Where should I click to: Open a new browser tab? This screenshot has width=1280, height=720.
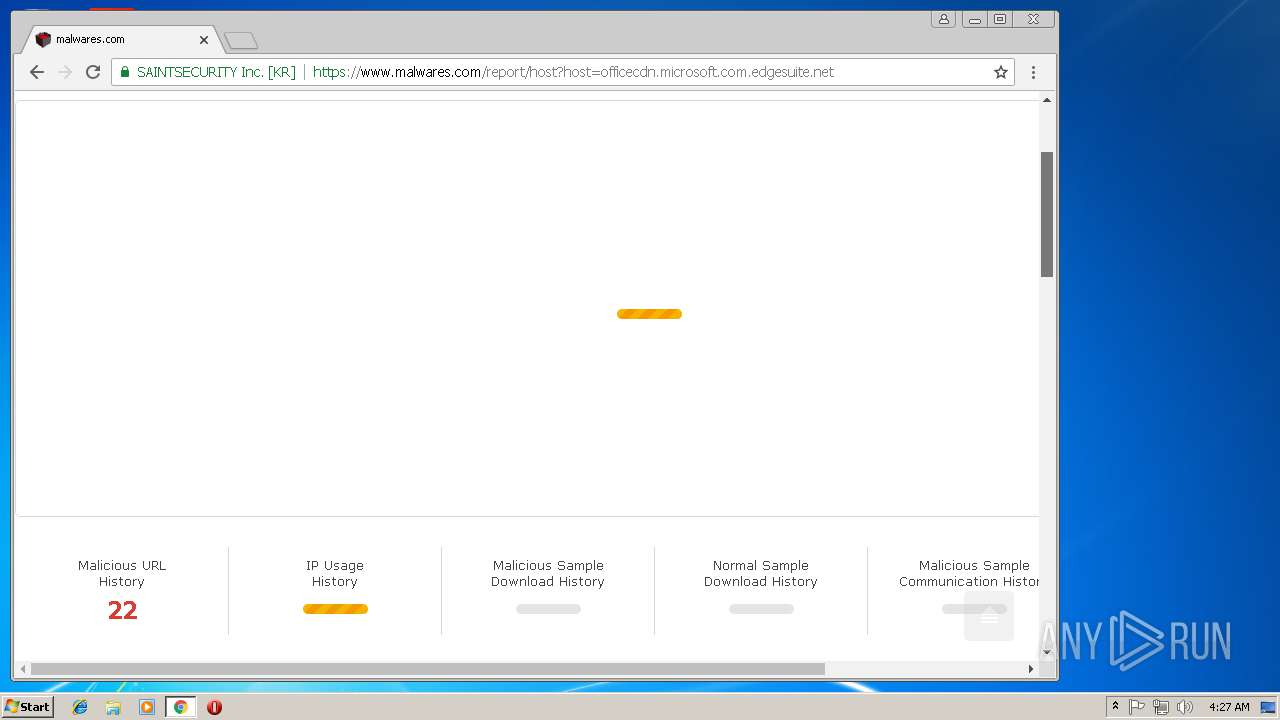point(241,41)
